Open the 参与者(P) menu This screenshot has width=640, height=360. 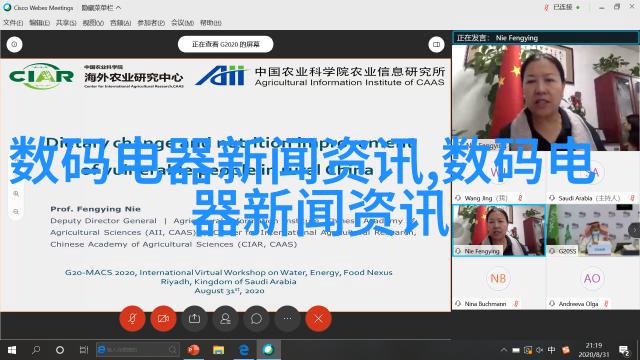151,23
